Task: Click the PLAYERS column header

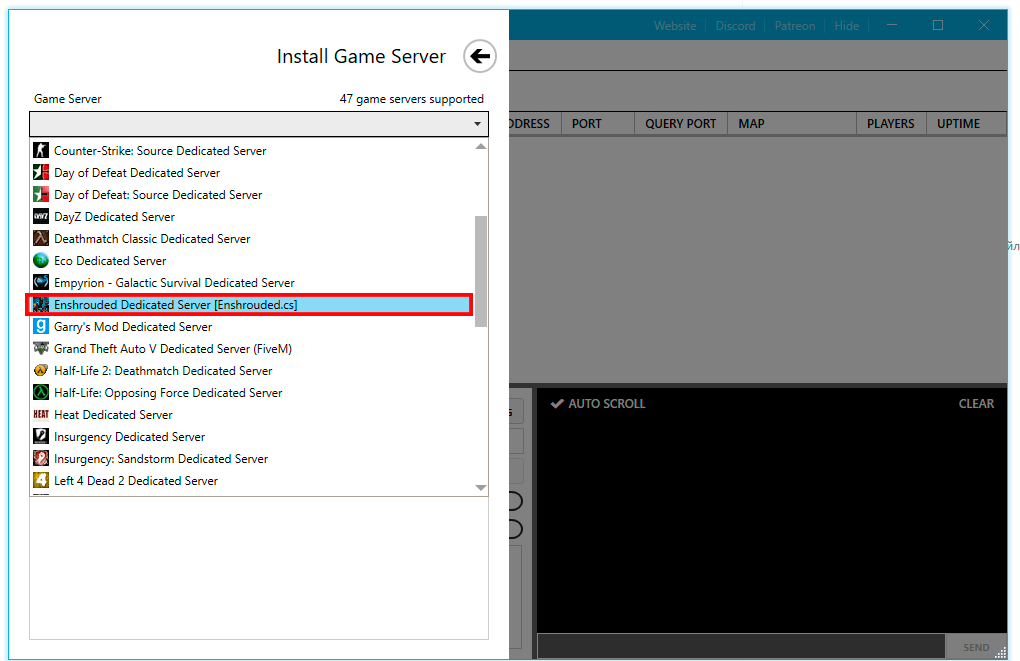Action: point(890,124)
